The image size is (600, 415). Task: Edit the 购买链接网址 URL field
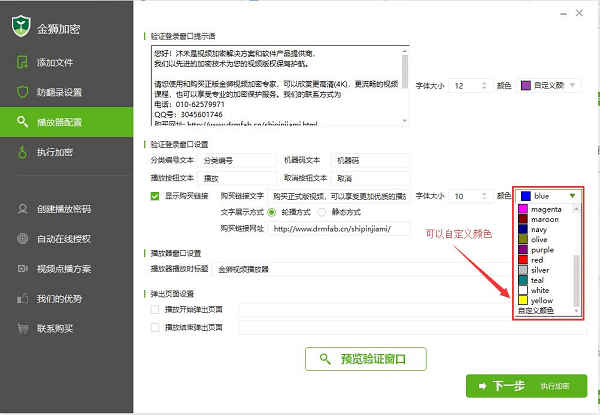pos(339,229)
